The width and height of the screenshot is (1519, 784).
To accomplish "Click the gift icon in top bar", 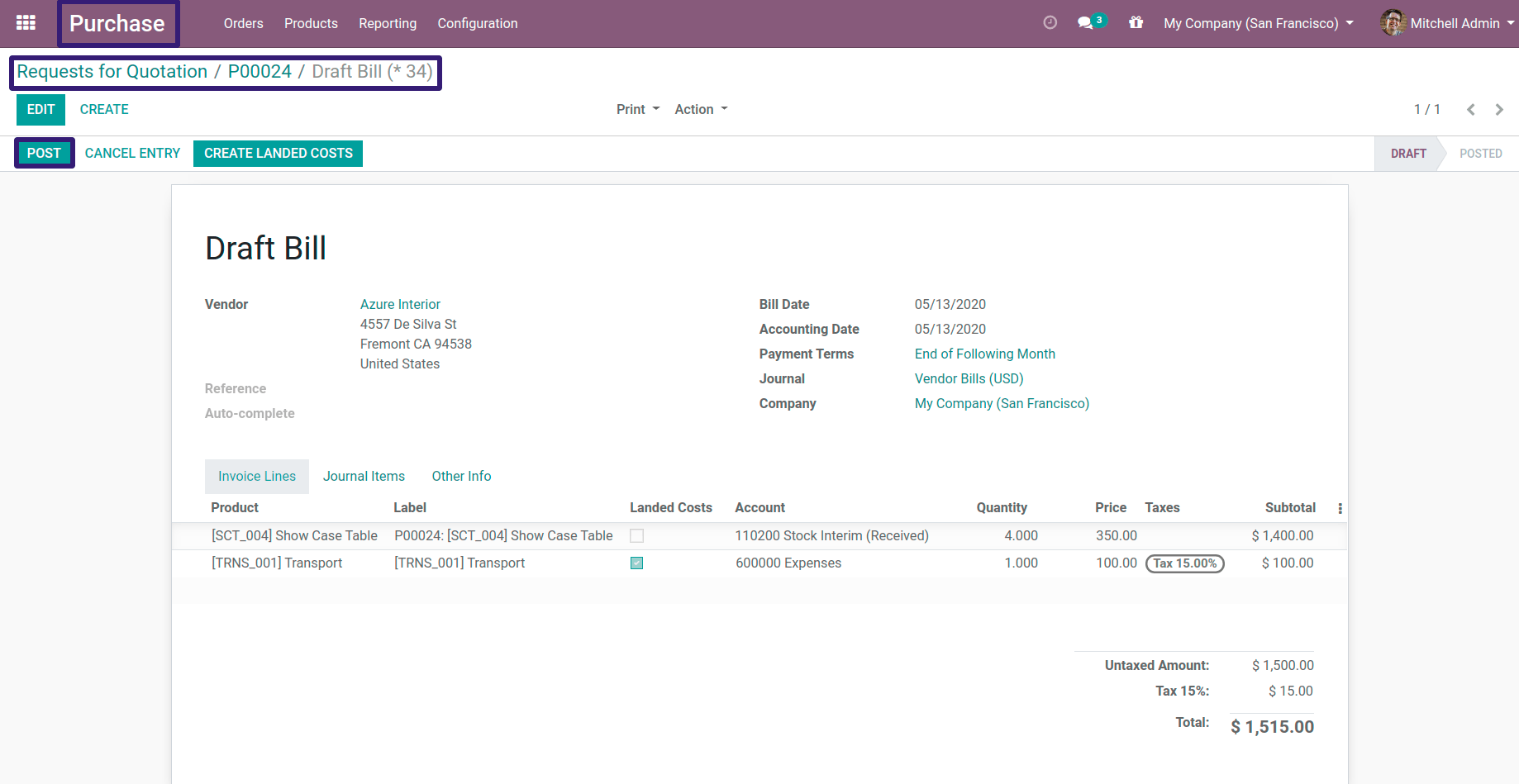I will coord(1136,23).
